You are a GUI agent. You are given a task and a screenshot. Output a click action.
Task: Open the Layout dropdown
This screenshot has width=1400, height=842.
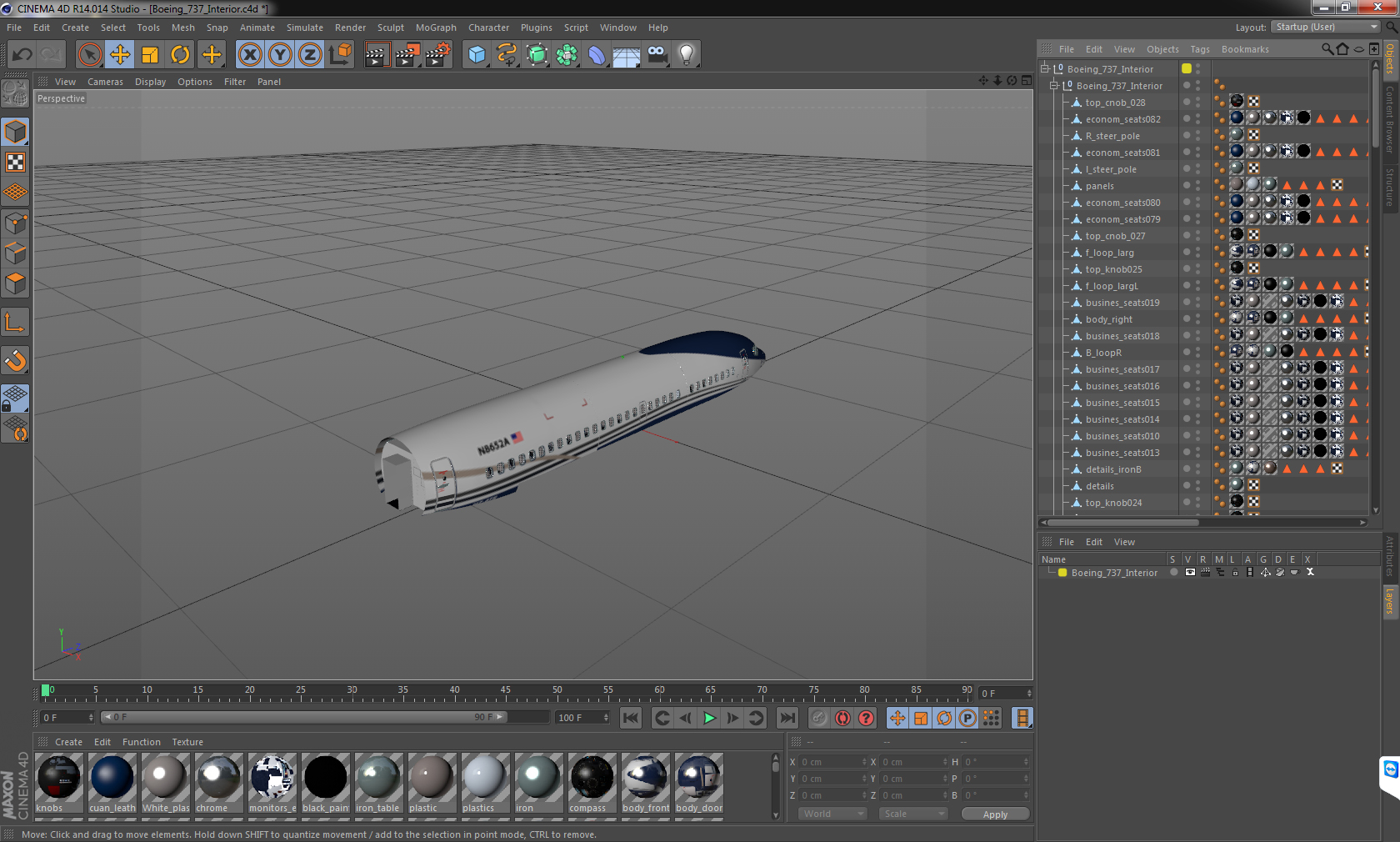tap(1327, 27)
